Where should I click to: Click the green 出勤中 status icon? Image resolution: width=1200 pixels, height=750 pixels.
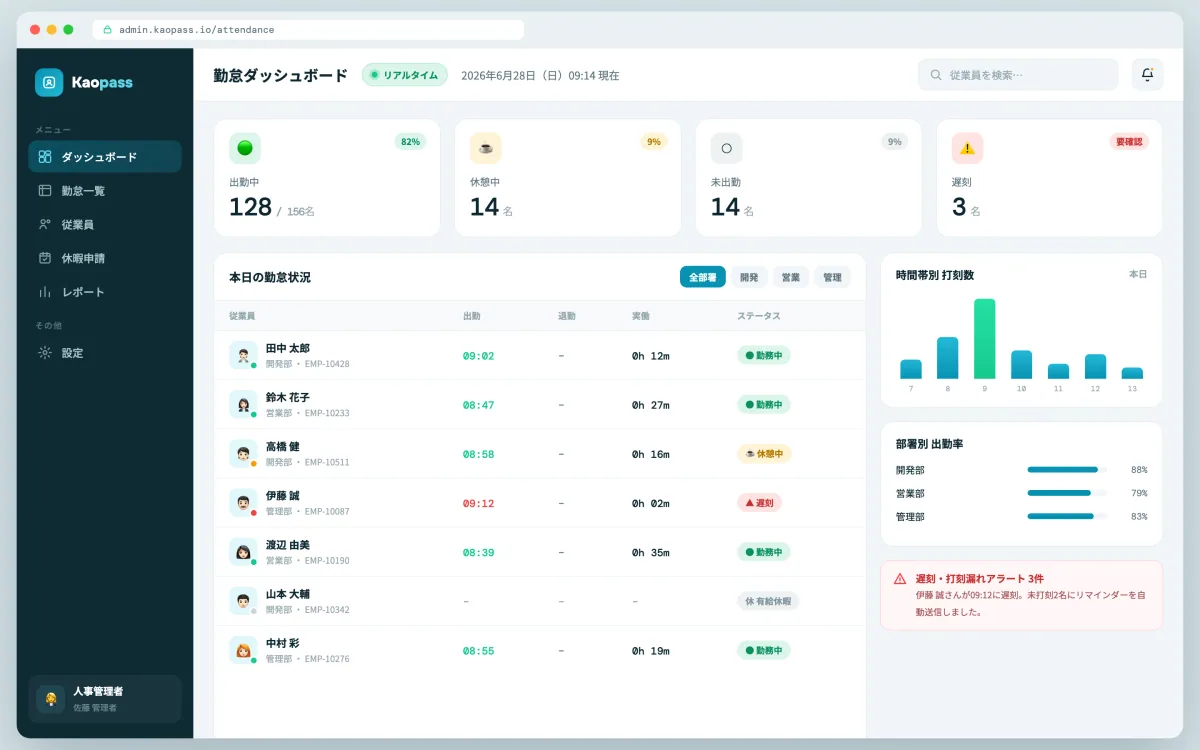(x=245, y=148)
